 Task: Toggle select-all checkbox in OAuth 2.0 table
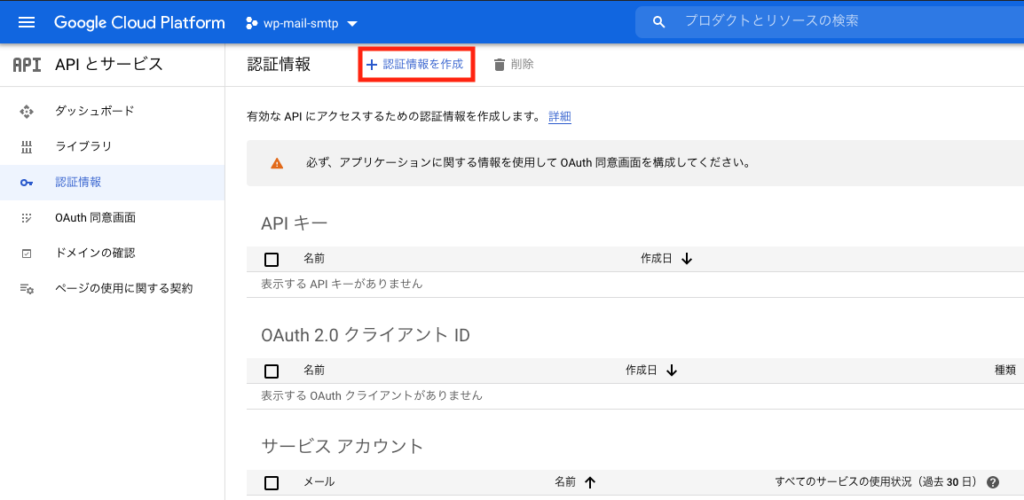tap(272, 370)
